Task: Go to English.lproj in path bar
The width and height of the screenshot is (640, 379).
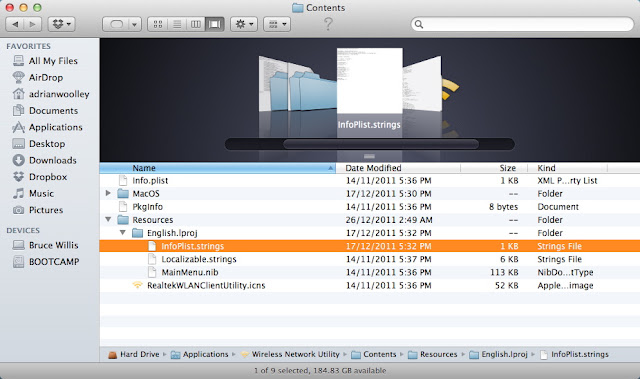Action: pyautogui.click(x=498, y=355)
